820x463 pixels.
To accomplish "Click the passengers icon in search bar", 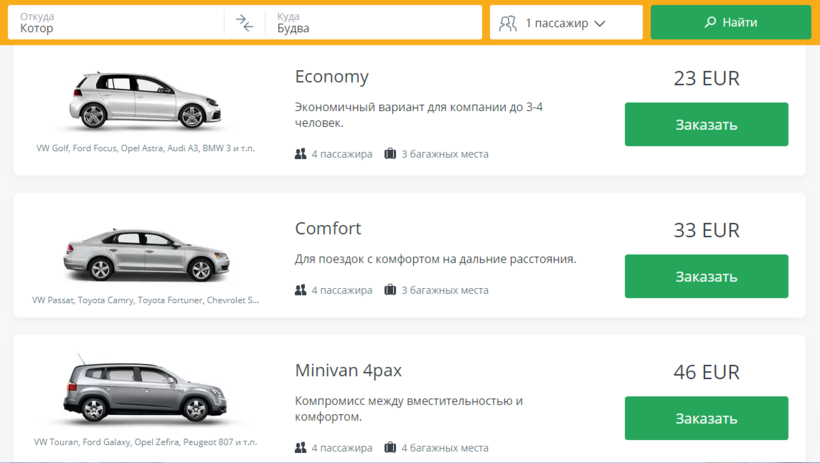I will coord(508,23).
